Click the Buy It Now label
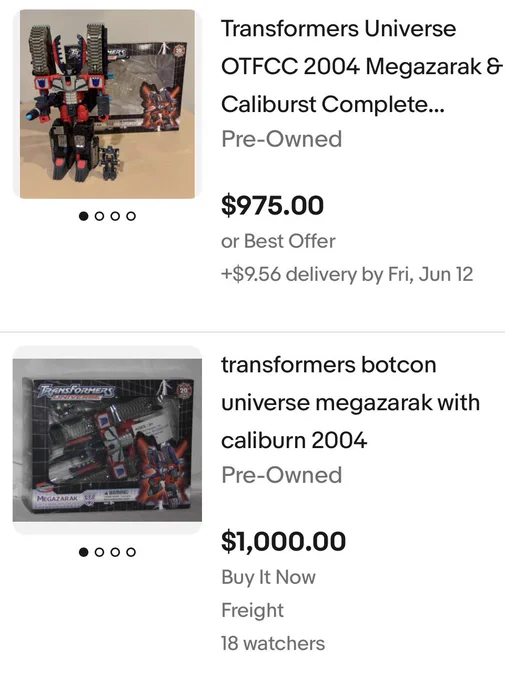 (269, 577)
